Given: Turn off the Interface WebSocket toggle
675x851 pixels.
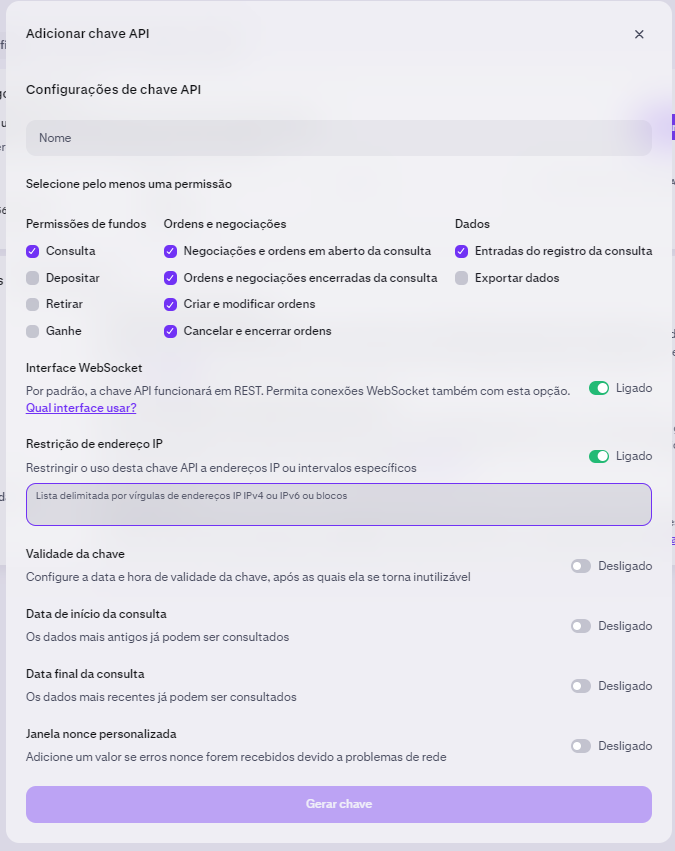Looking at the screenshot, I should 599,388.
